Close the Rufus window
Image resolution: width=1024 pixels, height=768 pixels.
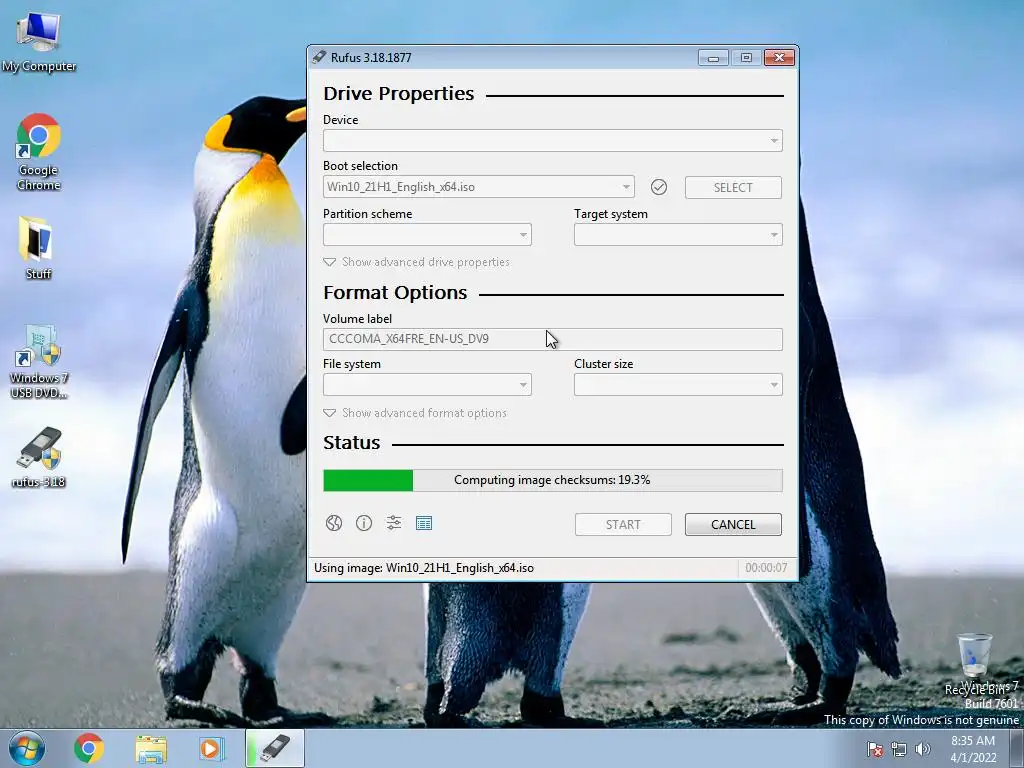coord(779,57)
